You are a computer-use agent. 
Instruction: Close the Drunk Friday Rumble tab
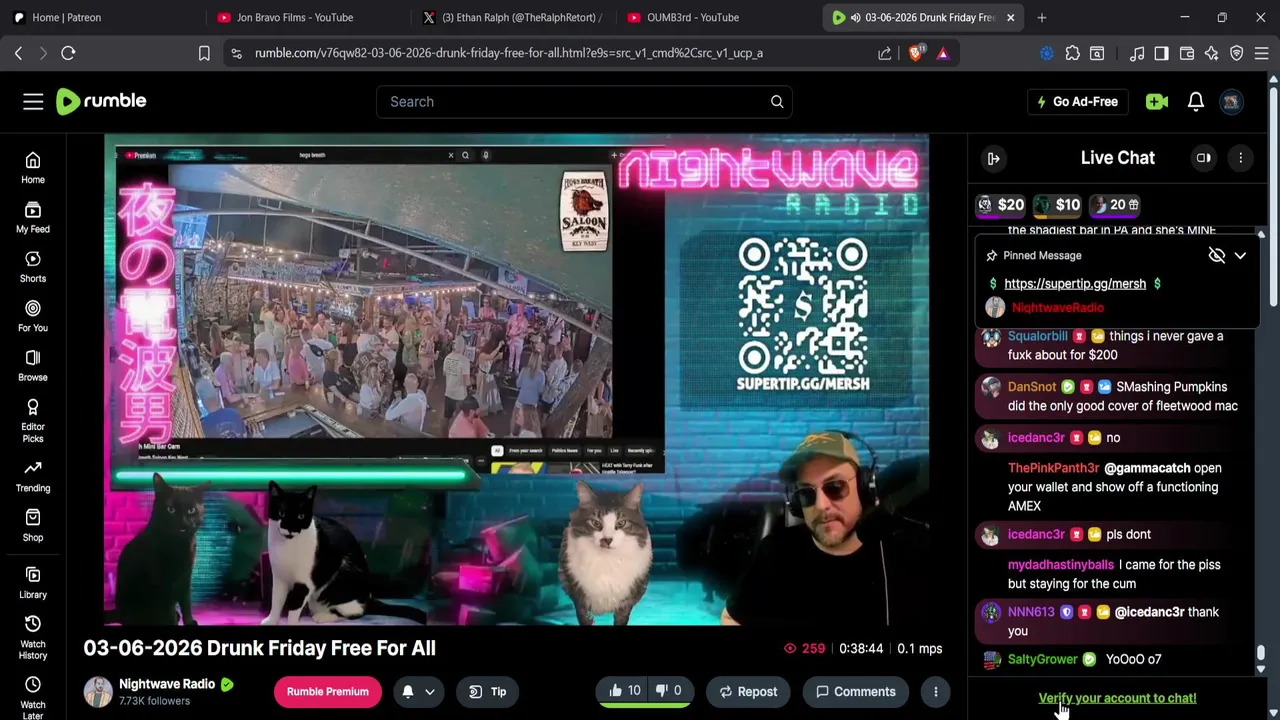click(1010, 17)
